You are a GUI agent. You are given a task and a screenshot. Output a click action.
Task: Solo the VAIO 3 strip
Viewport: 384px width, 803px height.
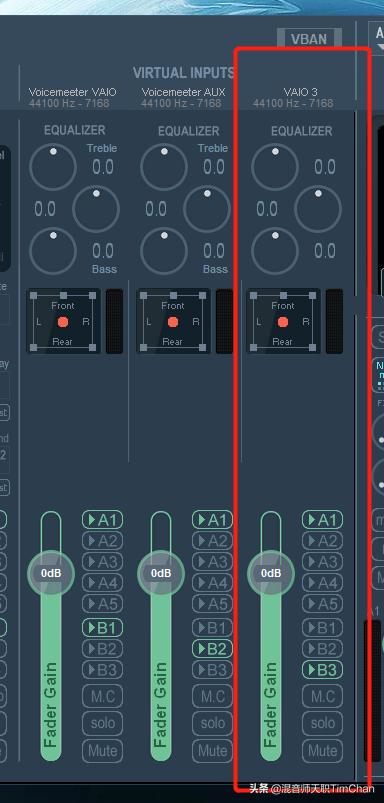point(323,724)
